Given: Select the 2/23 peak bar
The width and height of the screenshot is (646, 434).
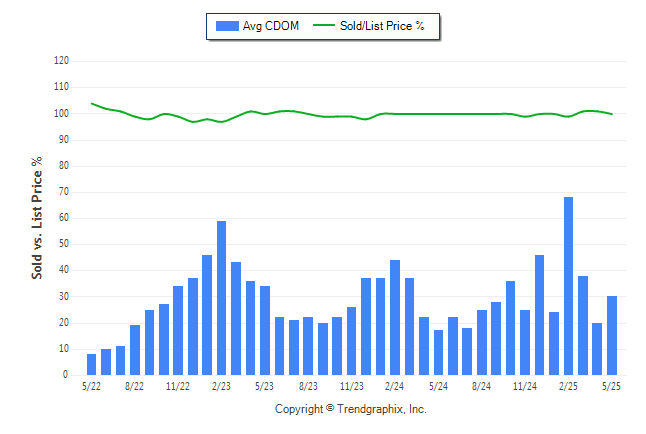Looking at the screenshot, I should click(221, 298).
